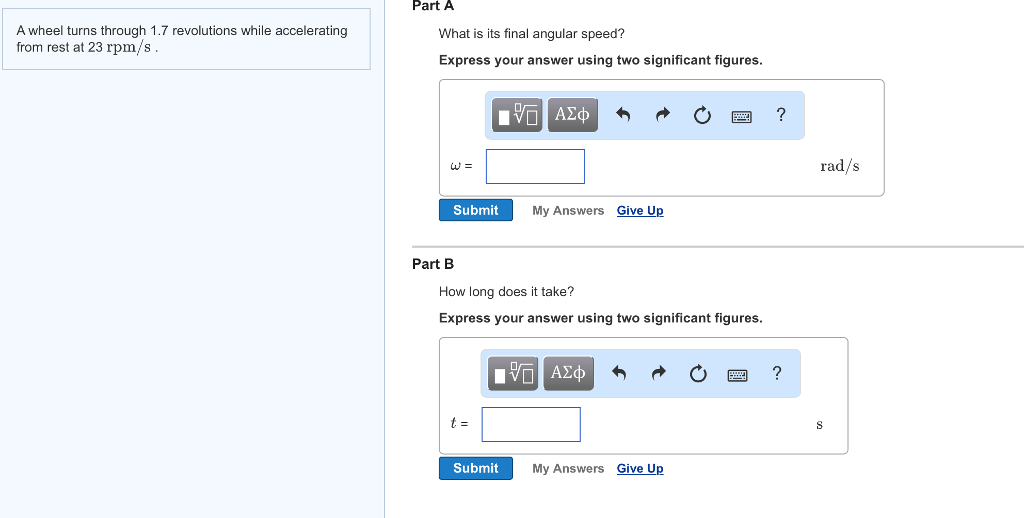Redo edit in Part A toolbar
Viewport: 1024px width, 518px height.
(x=662, y=115)
